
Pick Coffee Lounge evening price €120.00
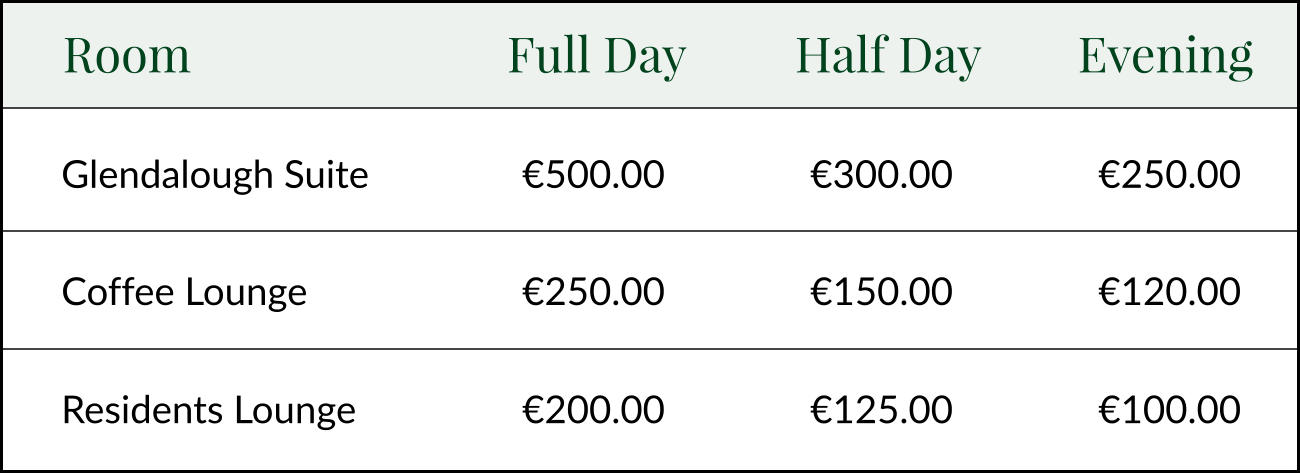pos(1169,293)
